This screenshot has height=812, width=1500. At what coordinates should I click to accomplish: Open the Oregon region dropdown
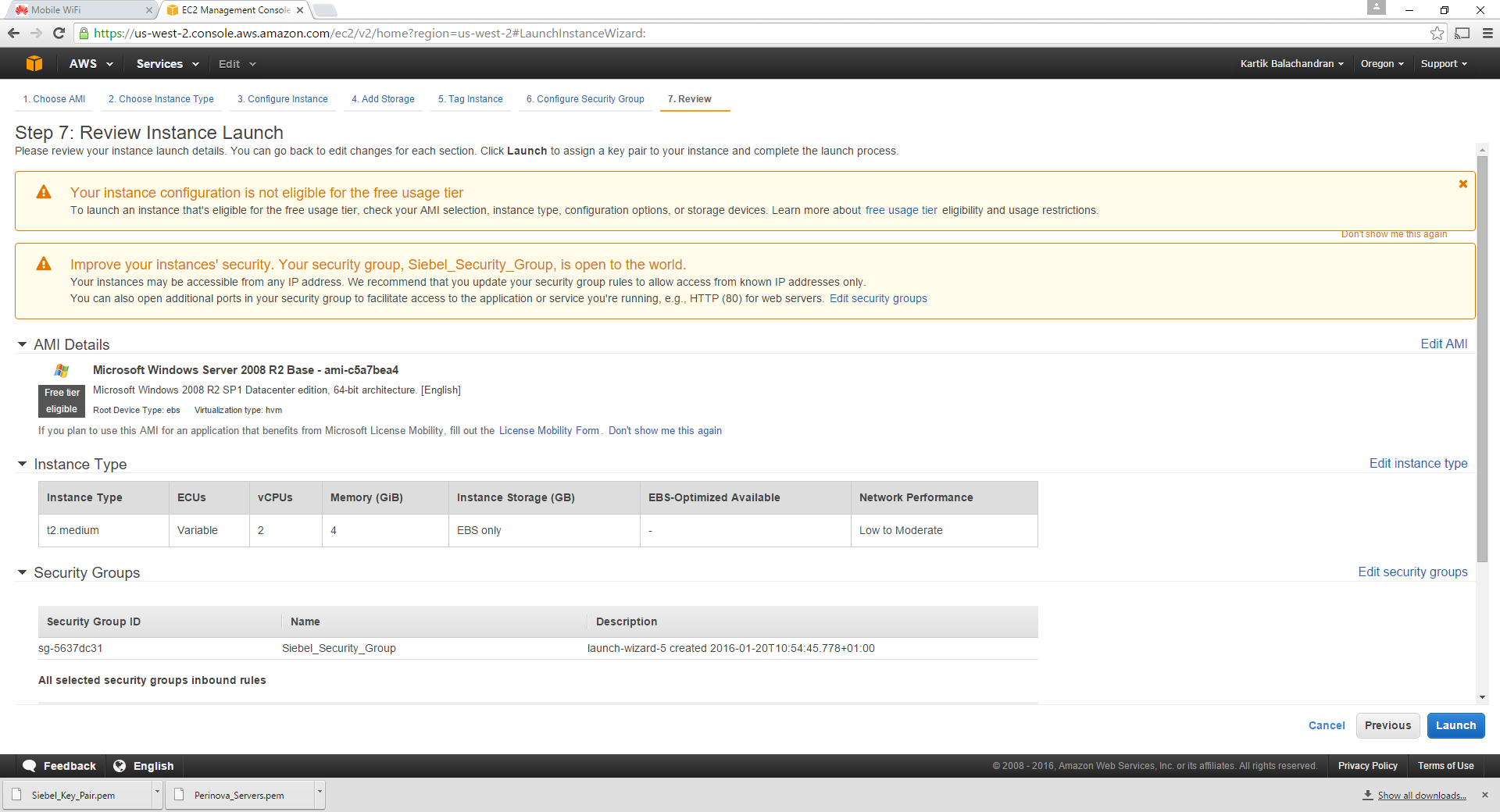1382,64
